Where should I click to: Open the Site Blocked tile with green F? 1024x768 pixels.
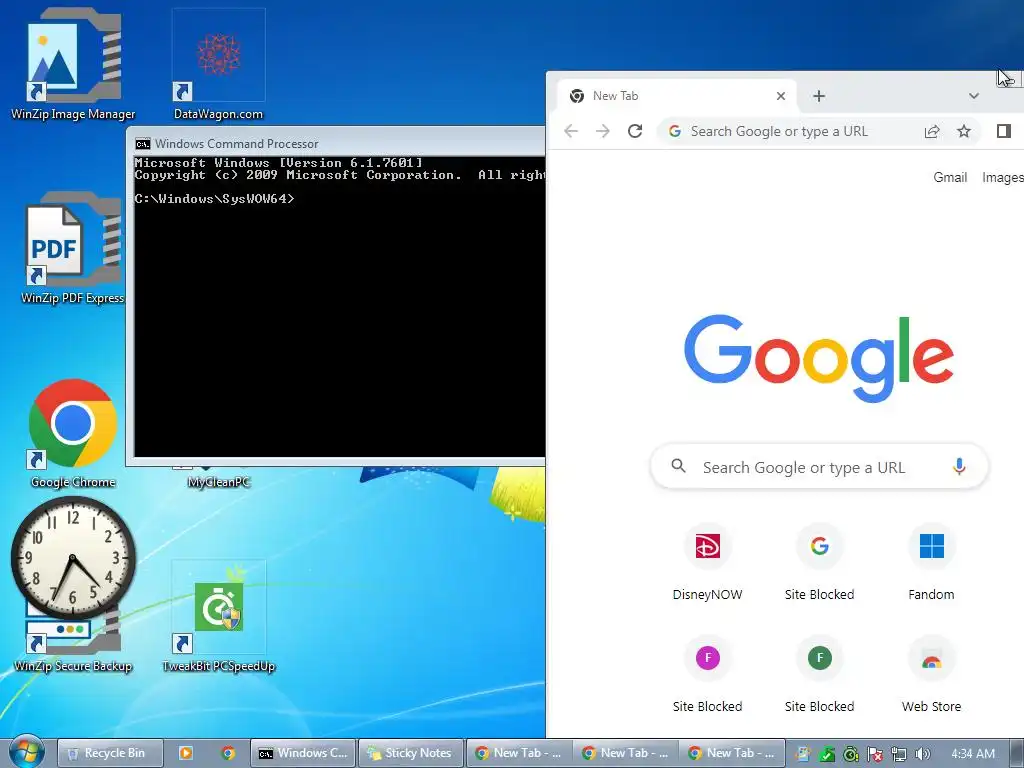click(x=819, y=675)
